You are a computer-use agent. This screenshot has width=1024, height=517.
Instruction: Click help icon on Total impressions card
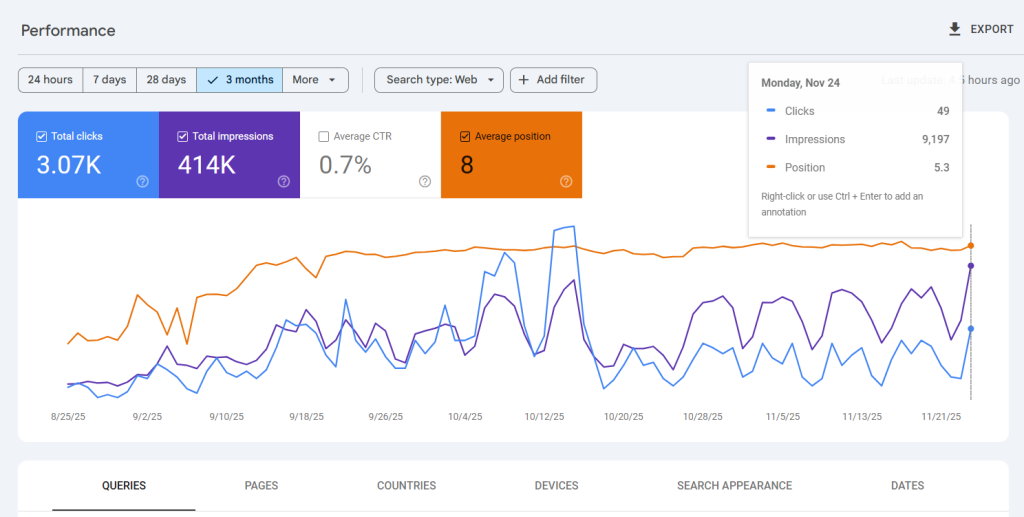coord(284,181)
